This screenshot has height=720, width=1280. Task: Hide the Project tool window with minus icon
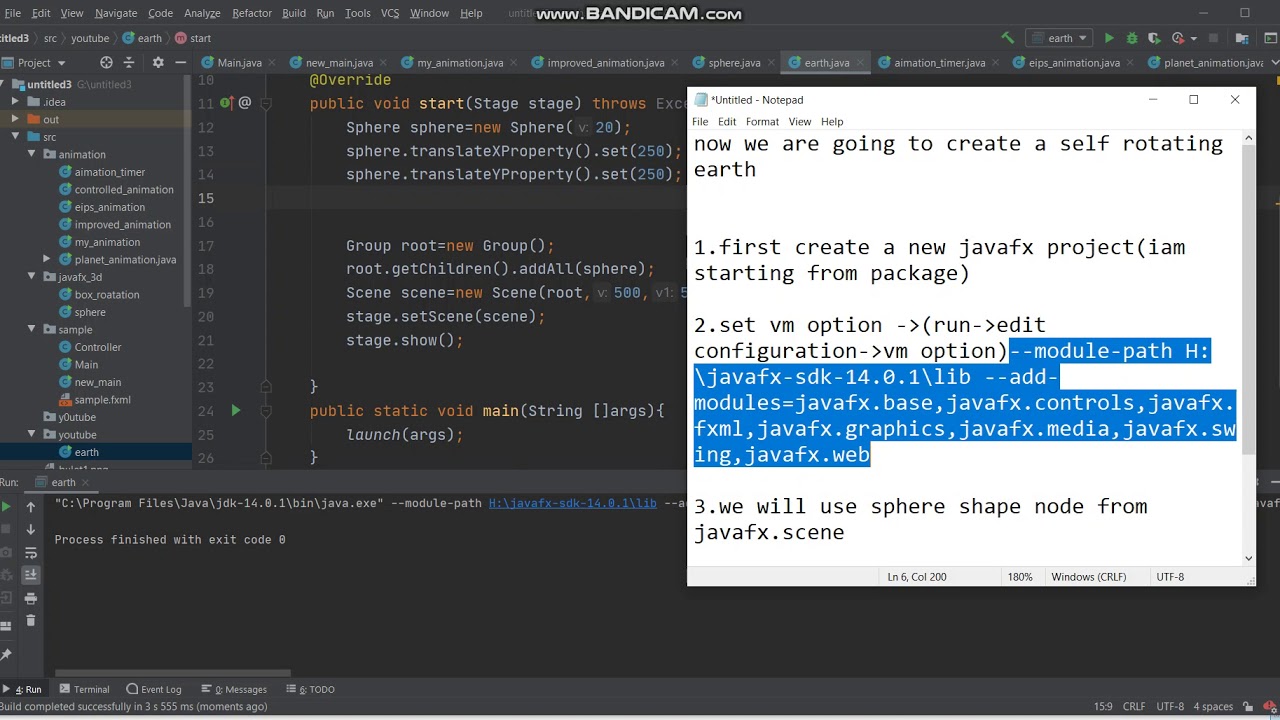tap(180, 62)
